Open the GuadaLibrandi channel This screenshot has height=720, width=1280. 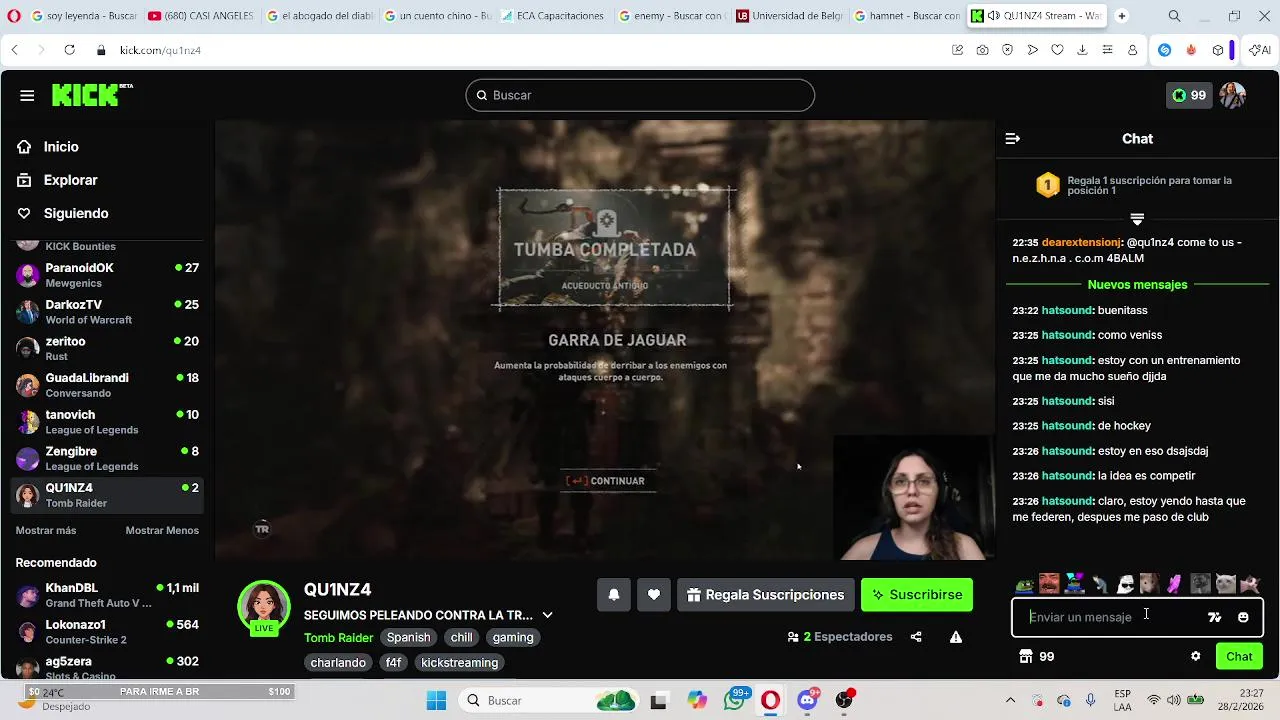click(x=108, y=385)
